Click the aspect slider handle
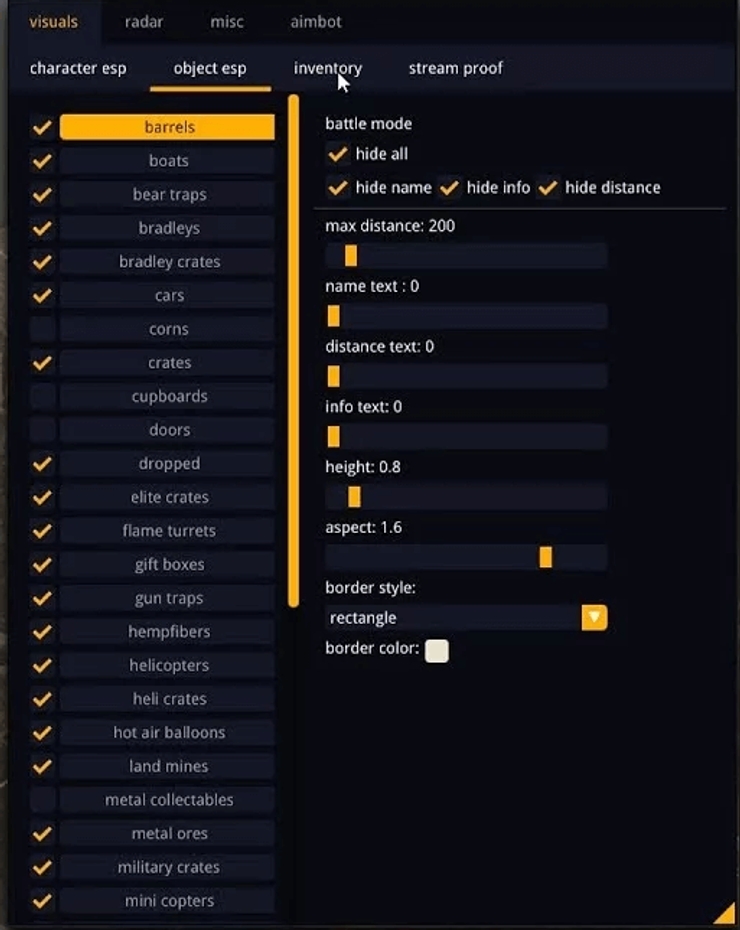 (546, 557)
